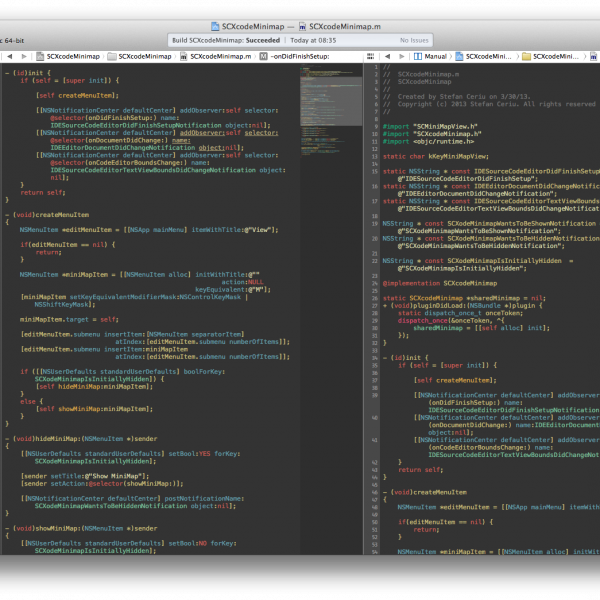Click the highlighted viewport region in the minimap
The width and height of the screenshot is (600, 600).
pyautogui.click(x=331, y=101)
